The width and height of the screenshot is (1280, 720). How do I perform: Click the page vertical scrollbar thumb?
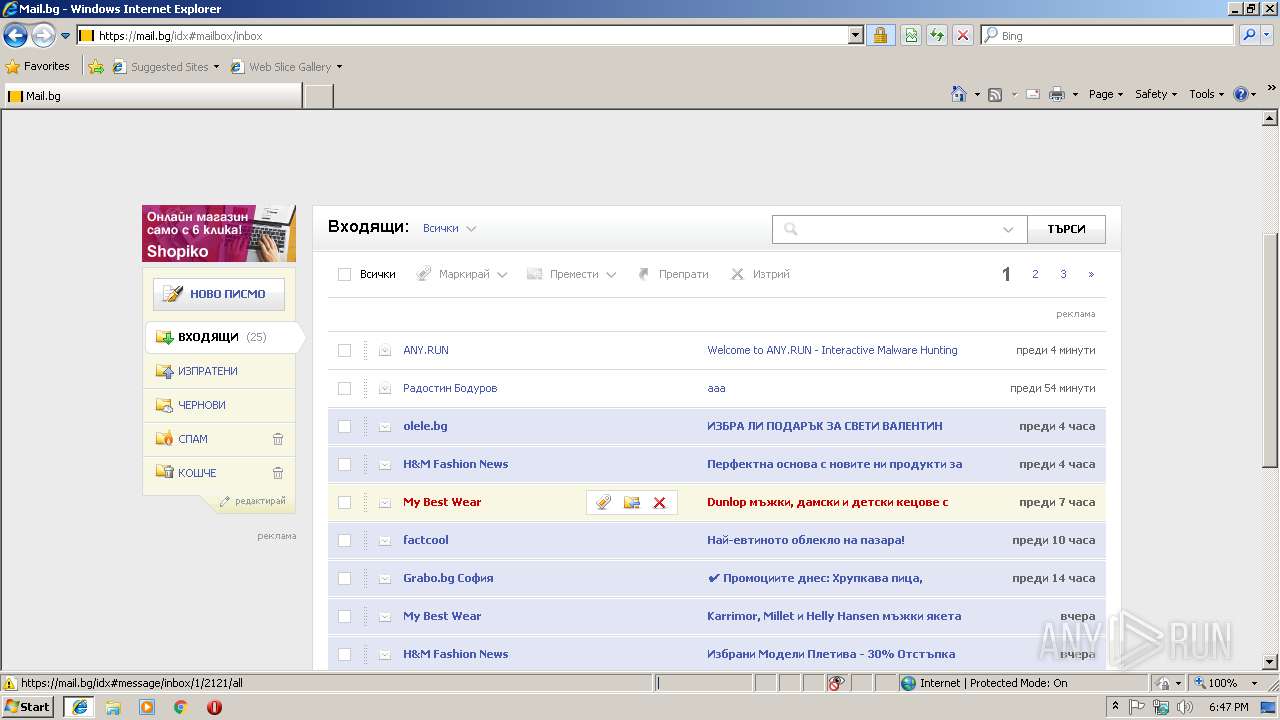[x=1270, y=350]
